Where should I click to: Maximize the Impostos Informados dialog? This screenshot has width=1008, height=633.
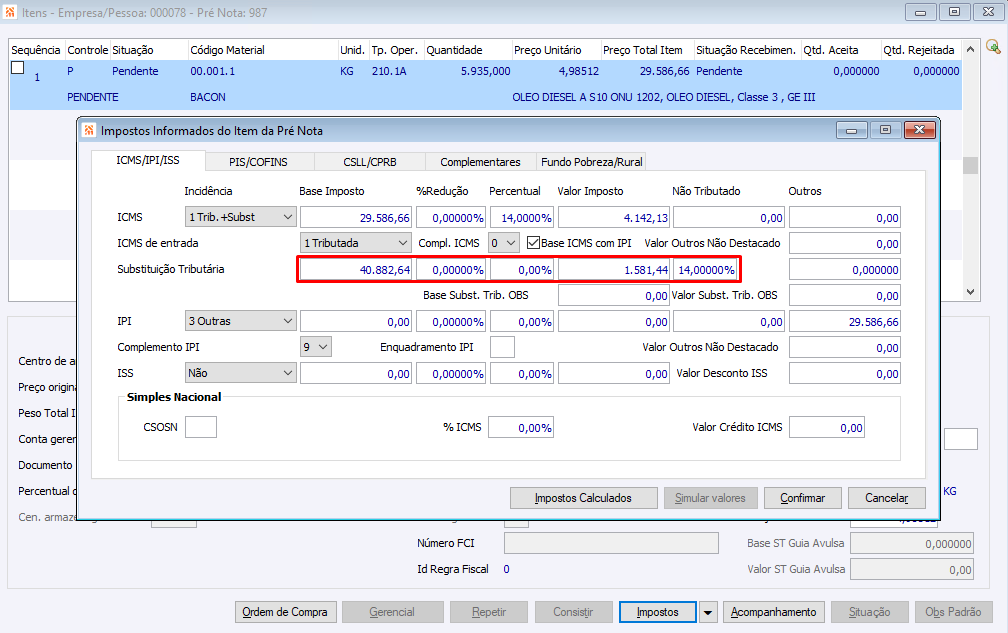pos(885,130)
